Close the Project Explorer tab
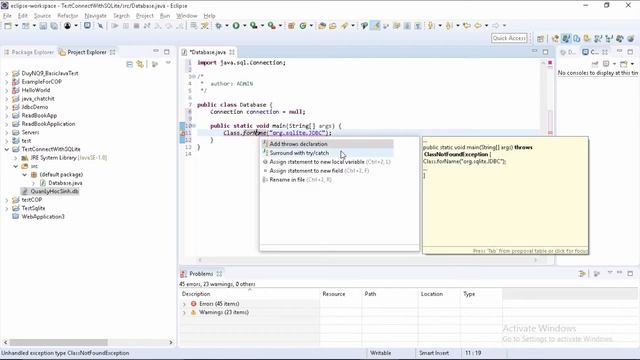 click(113, 52)
